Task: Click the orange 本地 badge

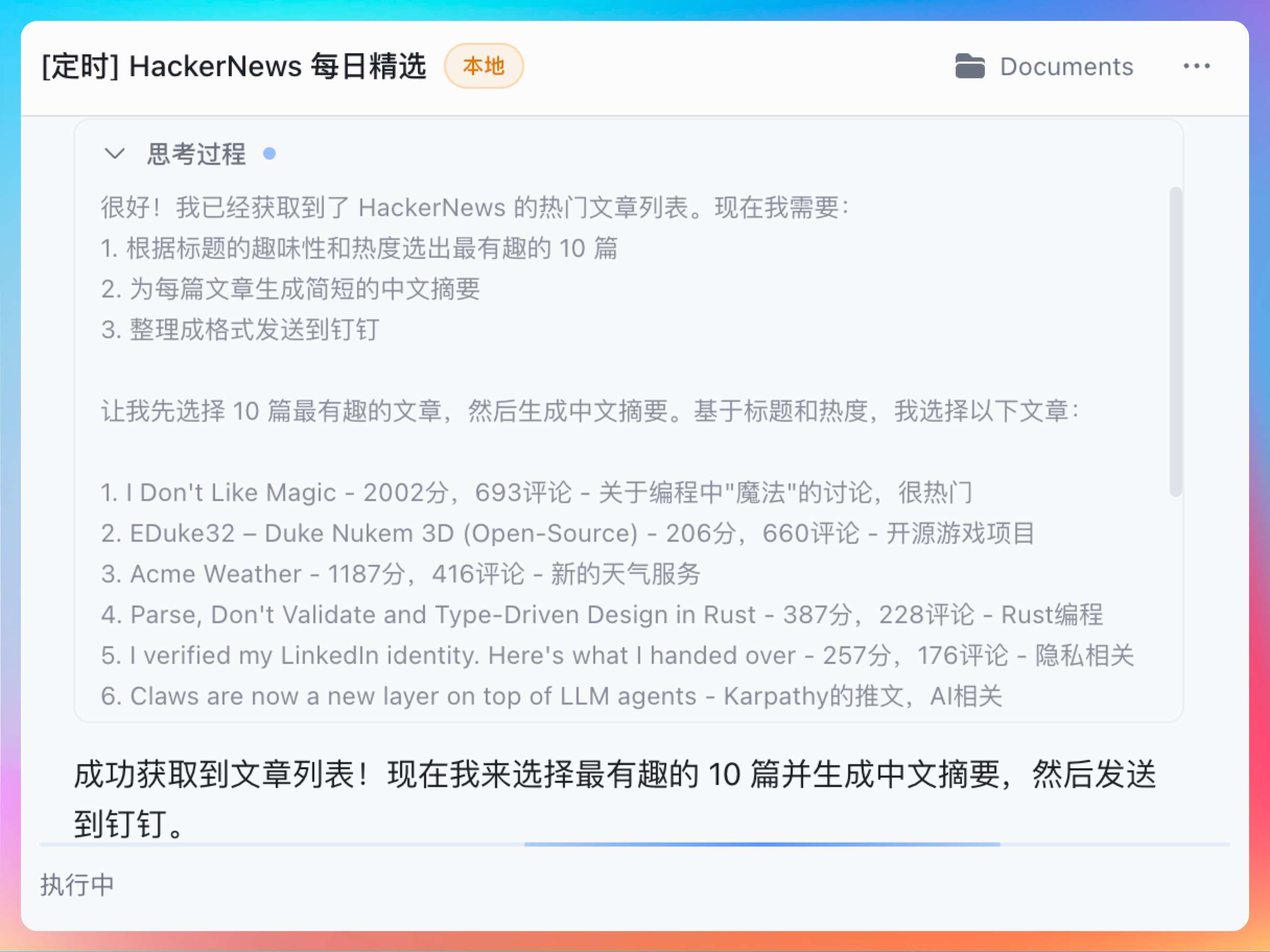Action: tap(484, 66)
